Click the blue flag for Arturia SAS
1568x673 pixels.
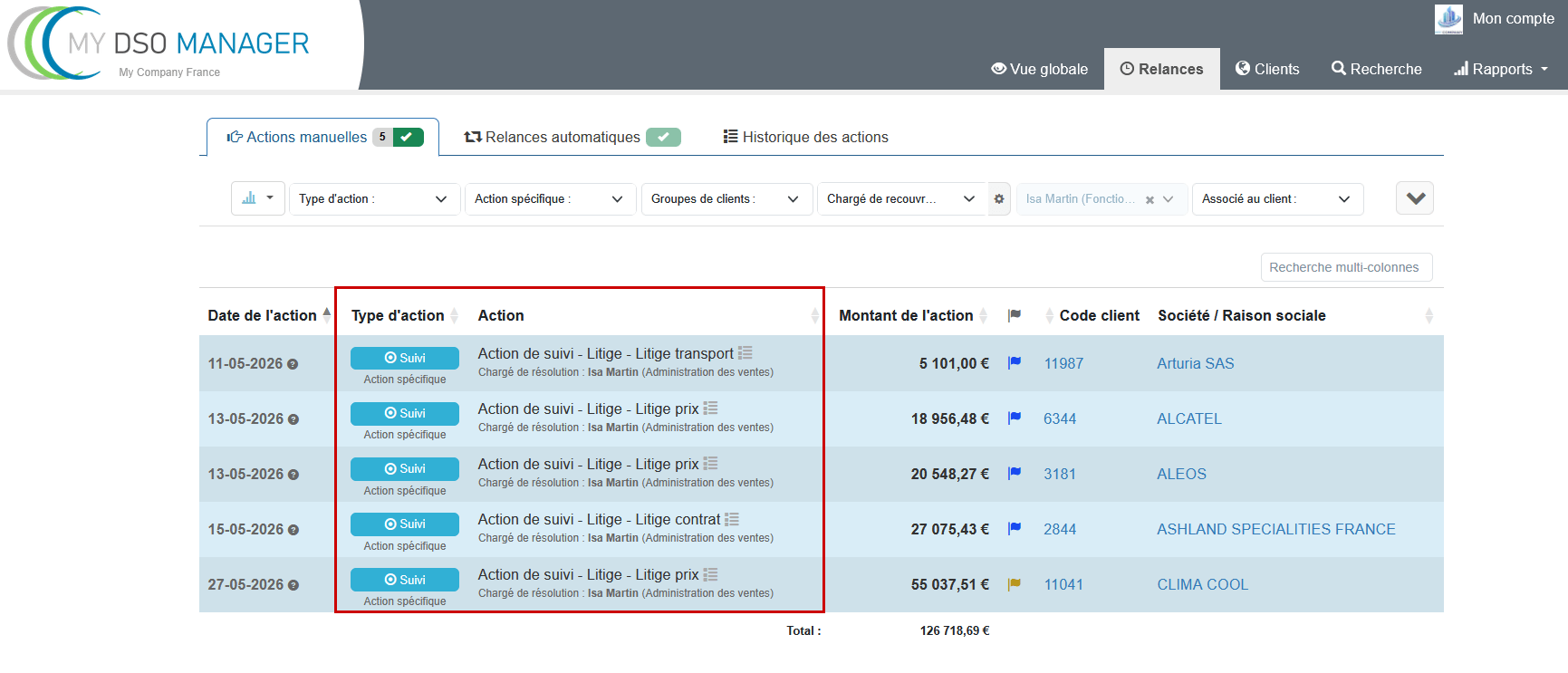coord(1015,362)
